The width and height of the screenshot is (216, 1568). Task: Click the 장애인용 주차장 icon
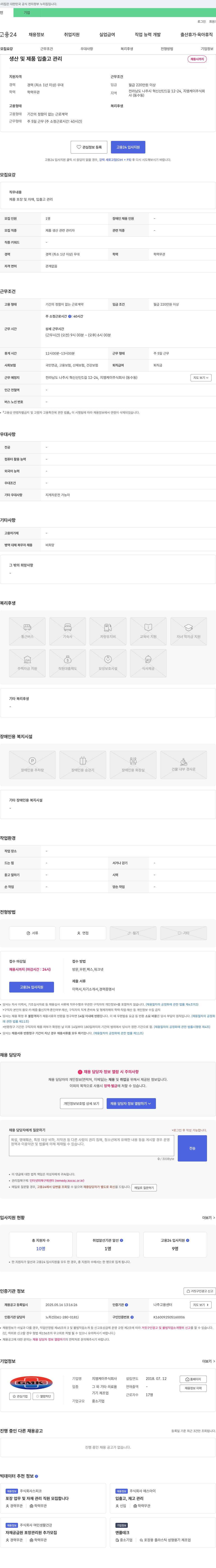click(x=32, y=764)
